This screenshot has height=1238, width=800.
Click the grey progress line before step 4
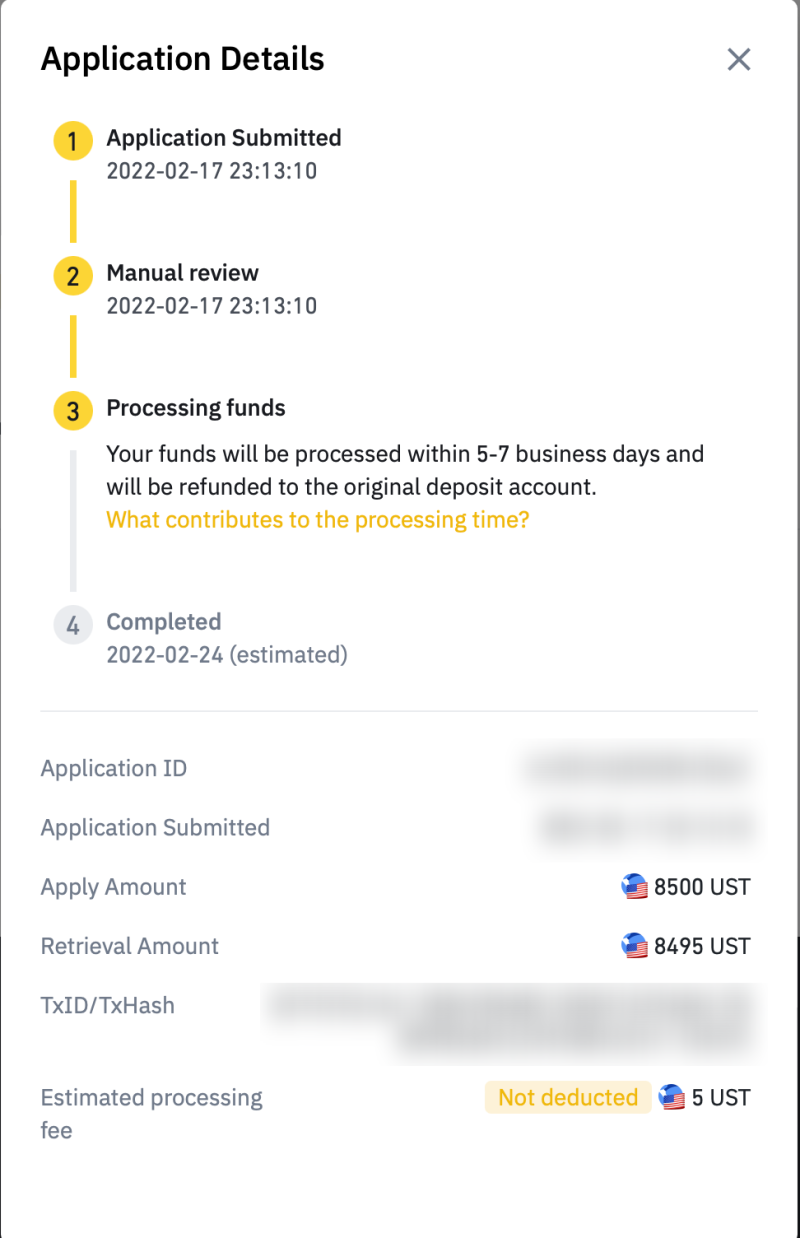(x=73, y=520)
